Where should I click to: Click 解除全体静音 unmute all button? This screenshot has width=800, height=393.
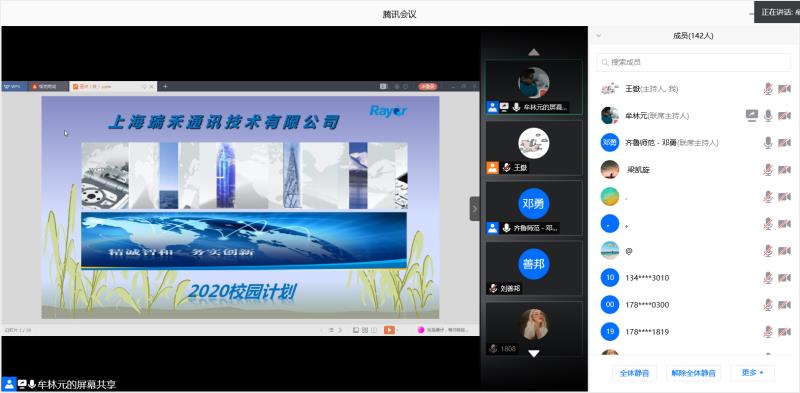(693, 373)
